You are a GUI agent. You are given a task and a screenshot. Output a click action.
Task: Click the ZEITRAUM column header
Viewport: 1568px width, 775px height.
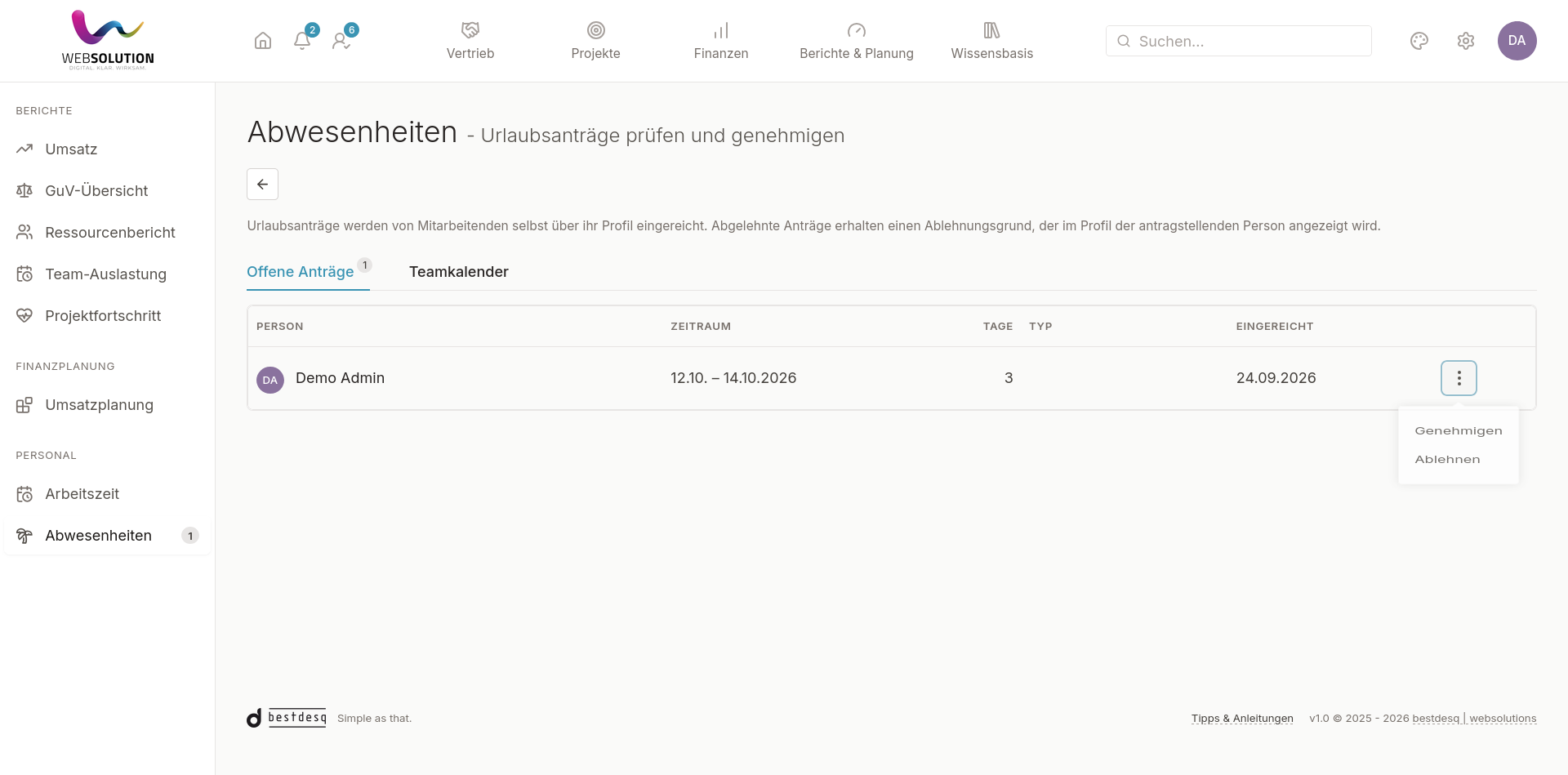(701, 327)
